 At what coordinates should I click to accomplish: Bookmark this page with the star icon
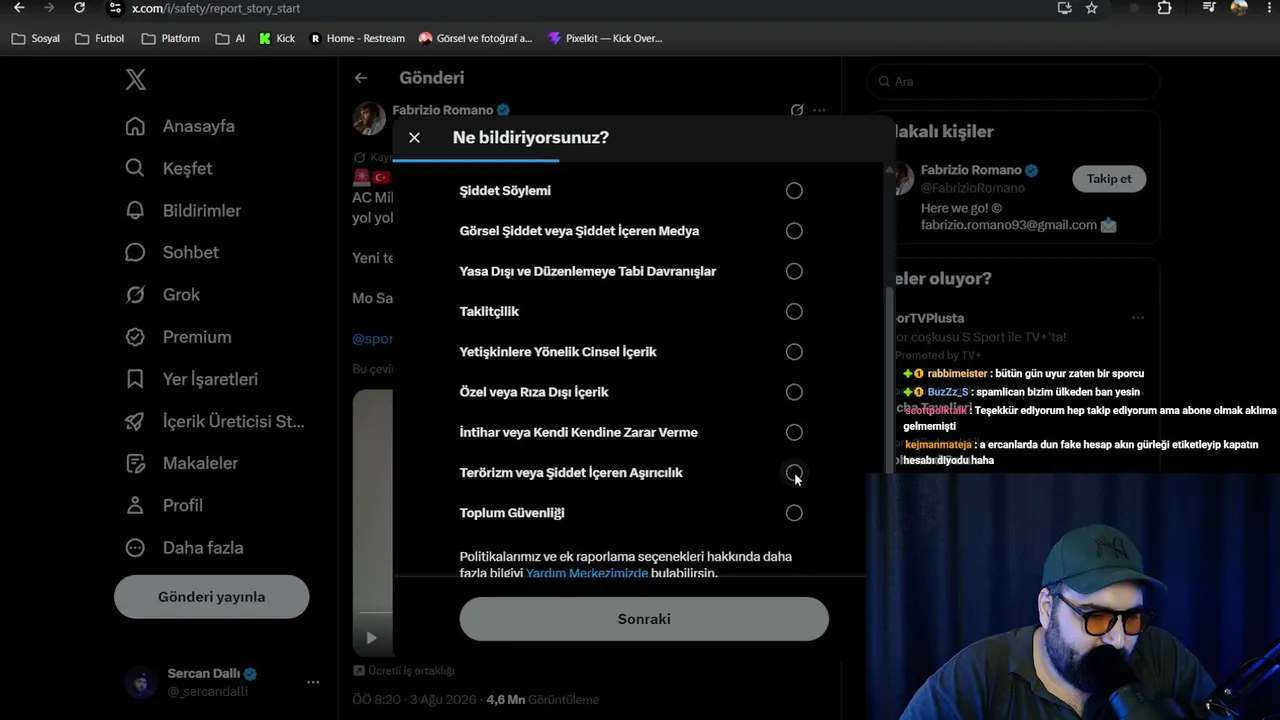point(1092,8)
